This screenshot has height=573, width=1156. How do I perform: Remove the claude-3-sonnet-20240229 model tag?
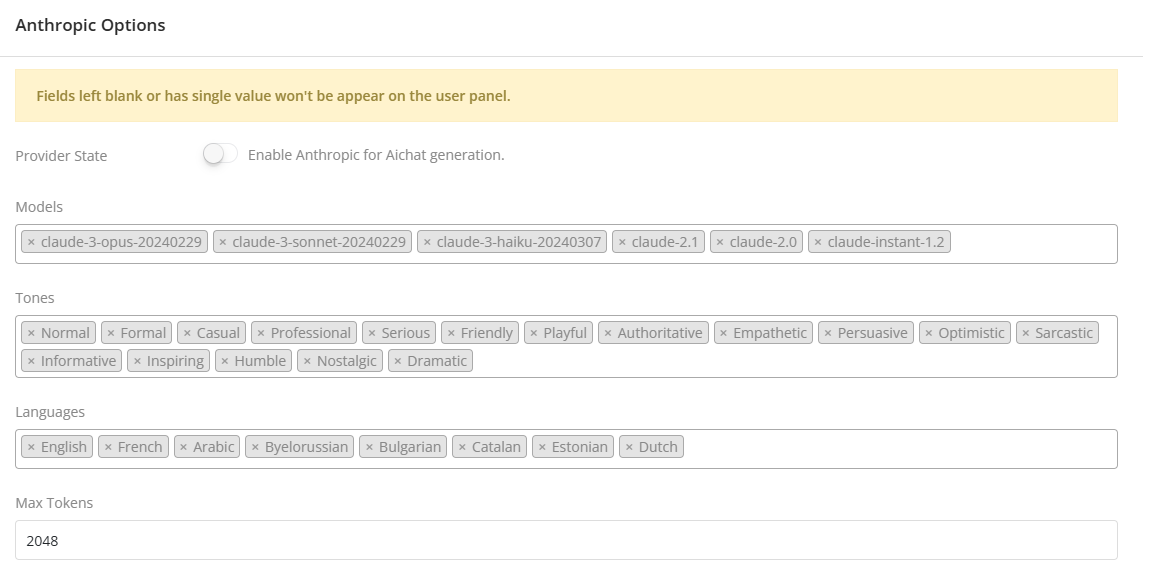pyautogui.click(x=223, y=242)
